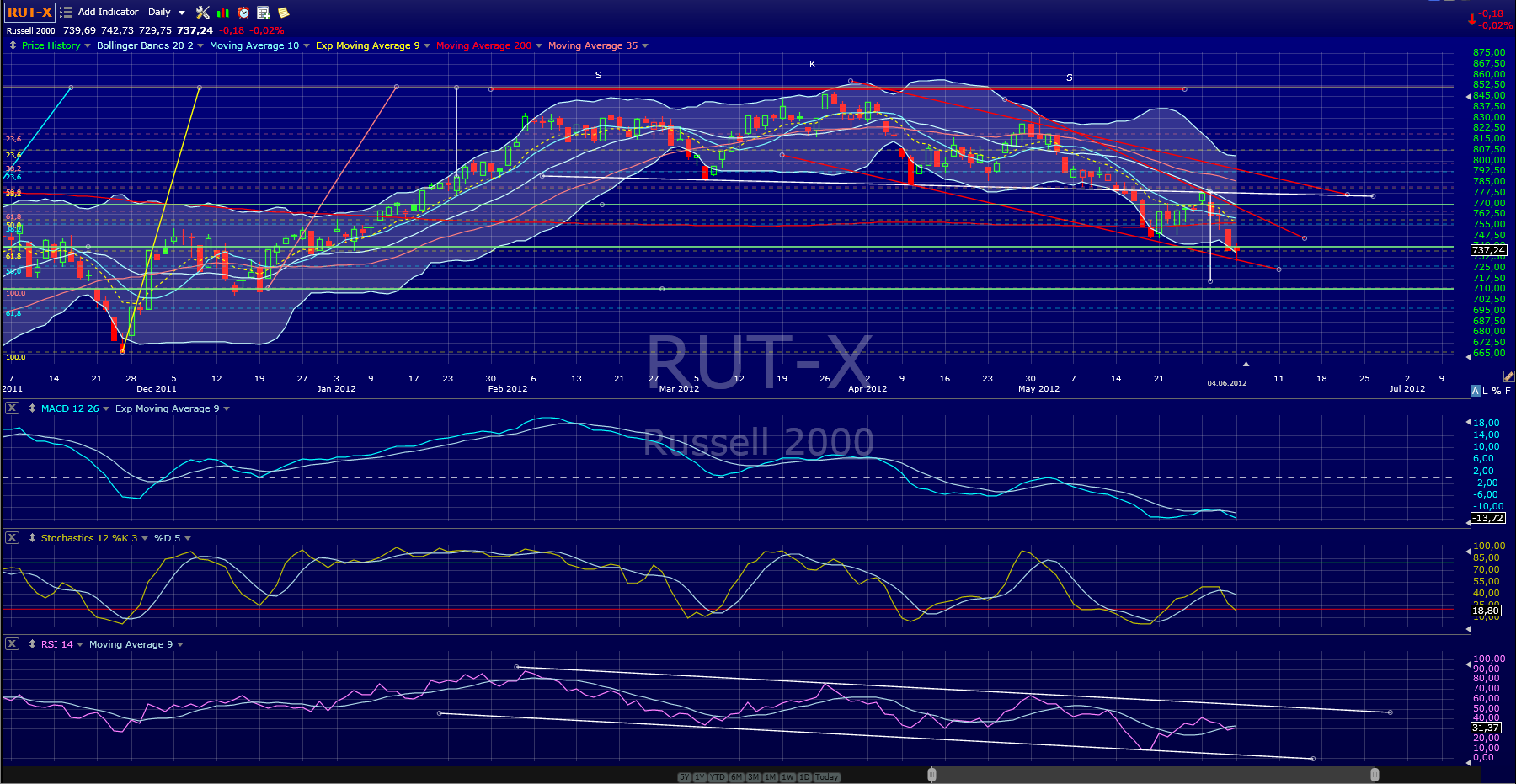
Task: Set chart range to 5Y
Action: point(684,777)
